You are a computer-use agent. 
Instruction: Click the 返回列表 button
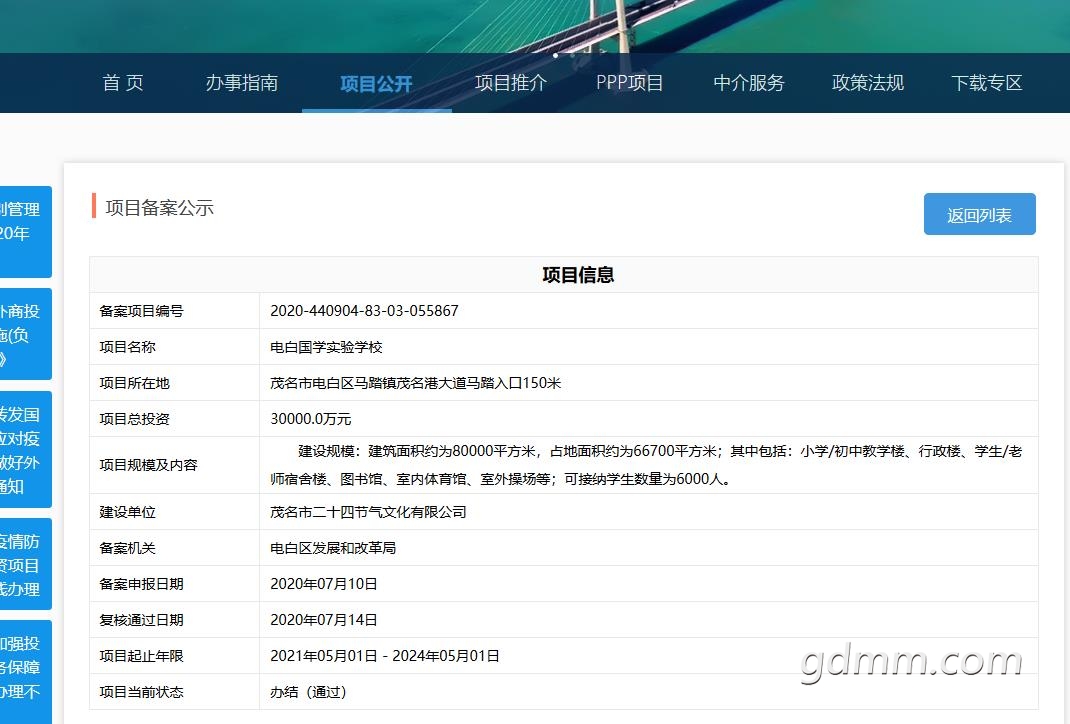979,214
